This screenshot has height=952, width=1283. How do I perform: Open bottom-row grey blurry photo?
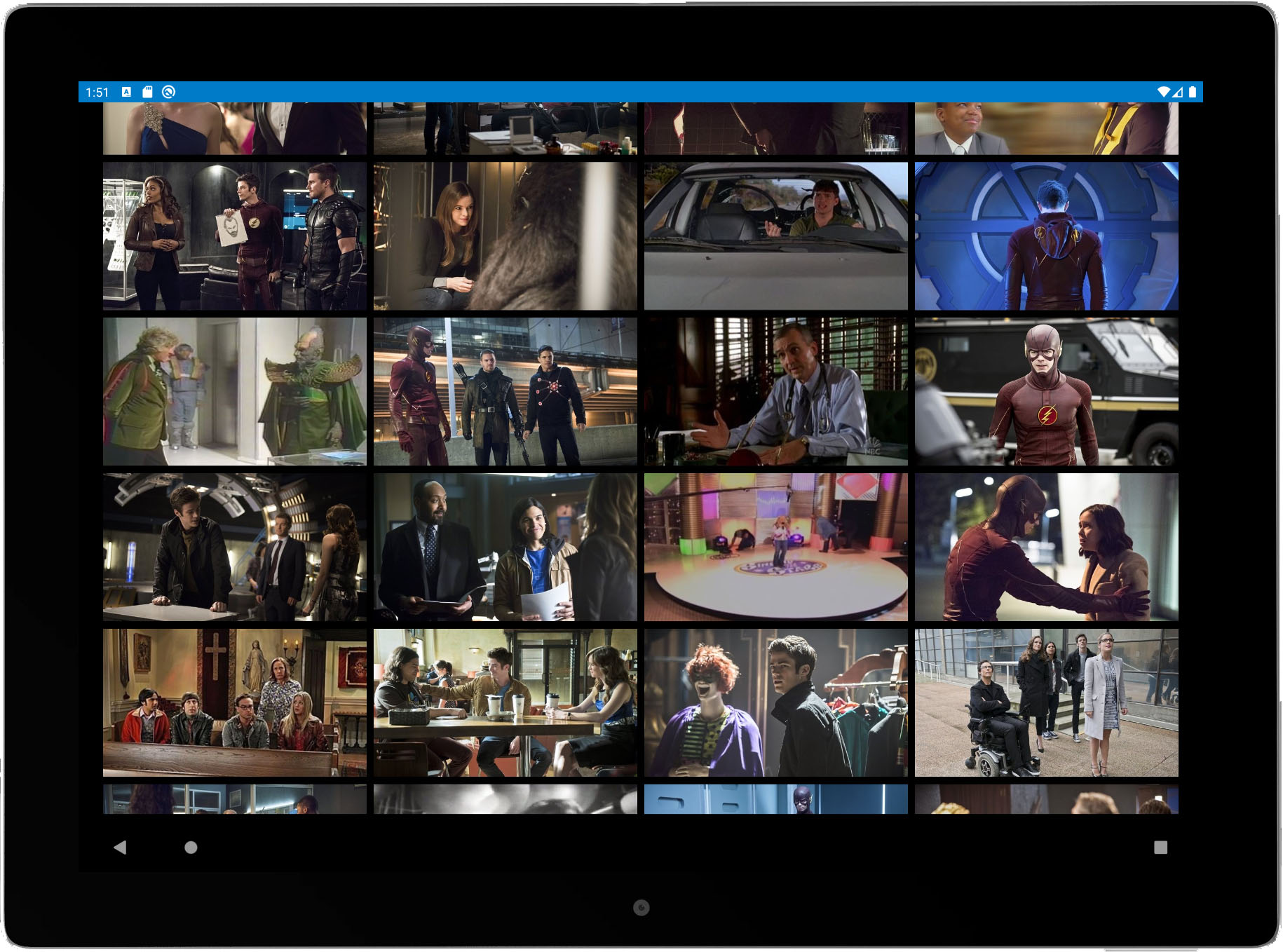click(x=505, y=799)
